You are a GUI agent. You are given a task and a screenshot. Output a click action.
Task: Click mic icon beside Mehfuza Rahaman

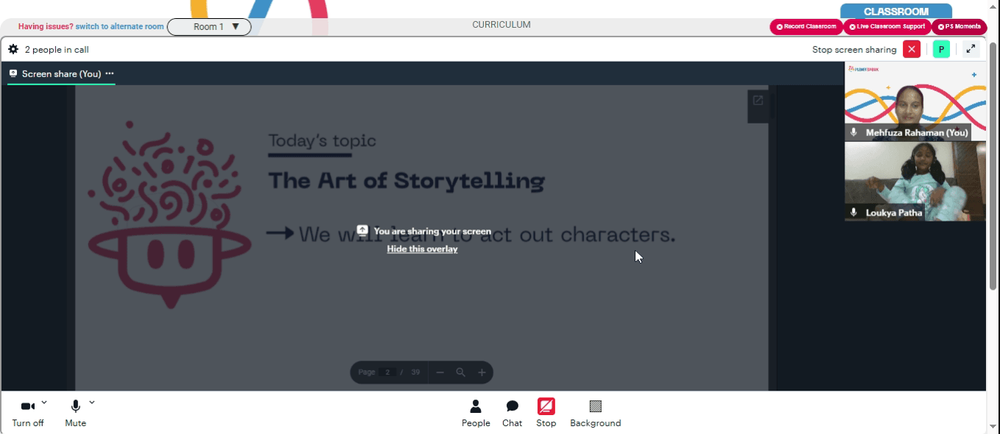[x=854, y=133]
